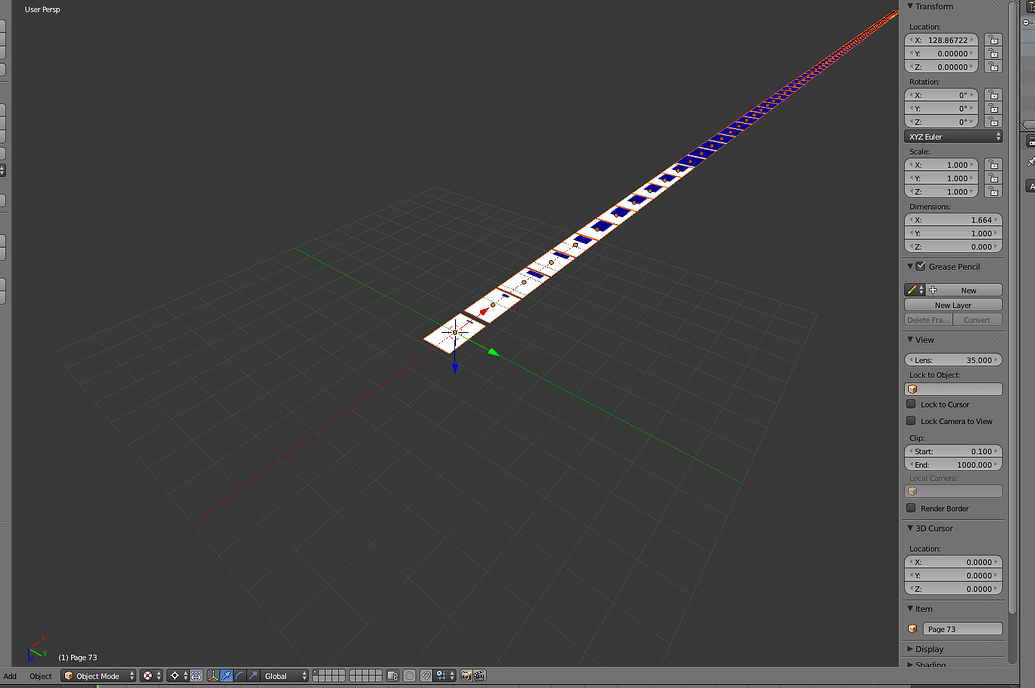Select the scale manipulator icon

[x=253, y=675]
